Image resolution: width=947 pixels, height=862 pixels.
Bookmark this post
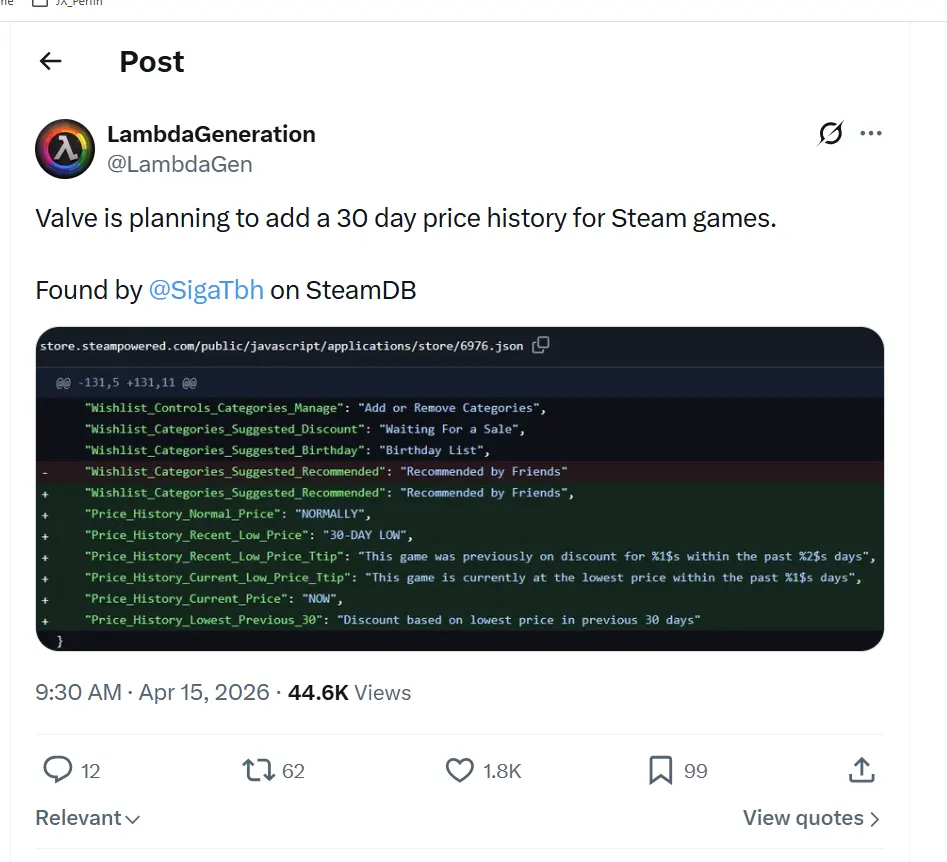[x=660, y=770]
